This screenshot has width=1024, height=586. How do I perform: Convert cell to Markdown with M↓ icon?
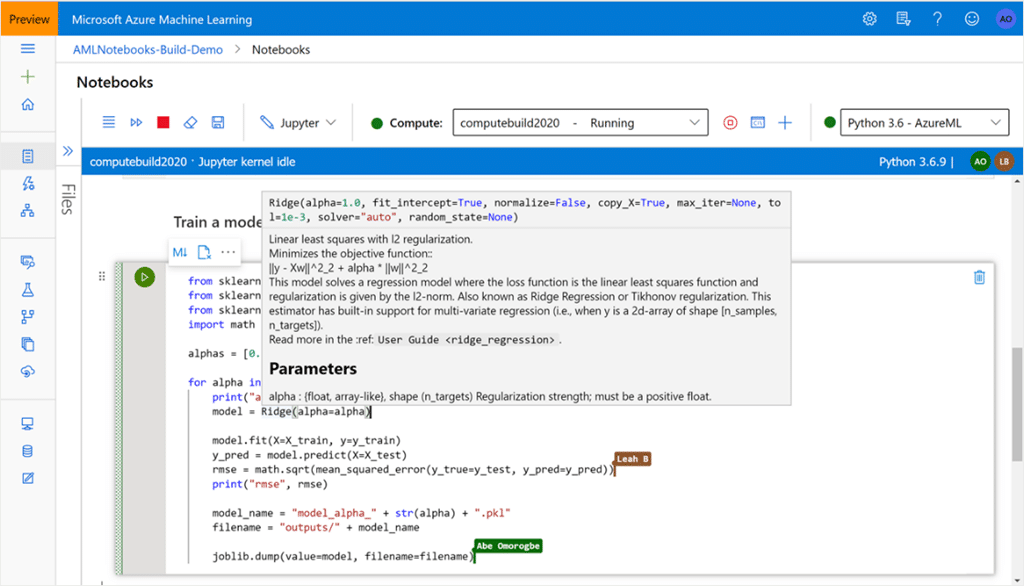(x=180, y=252)
